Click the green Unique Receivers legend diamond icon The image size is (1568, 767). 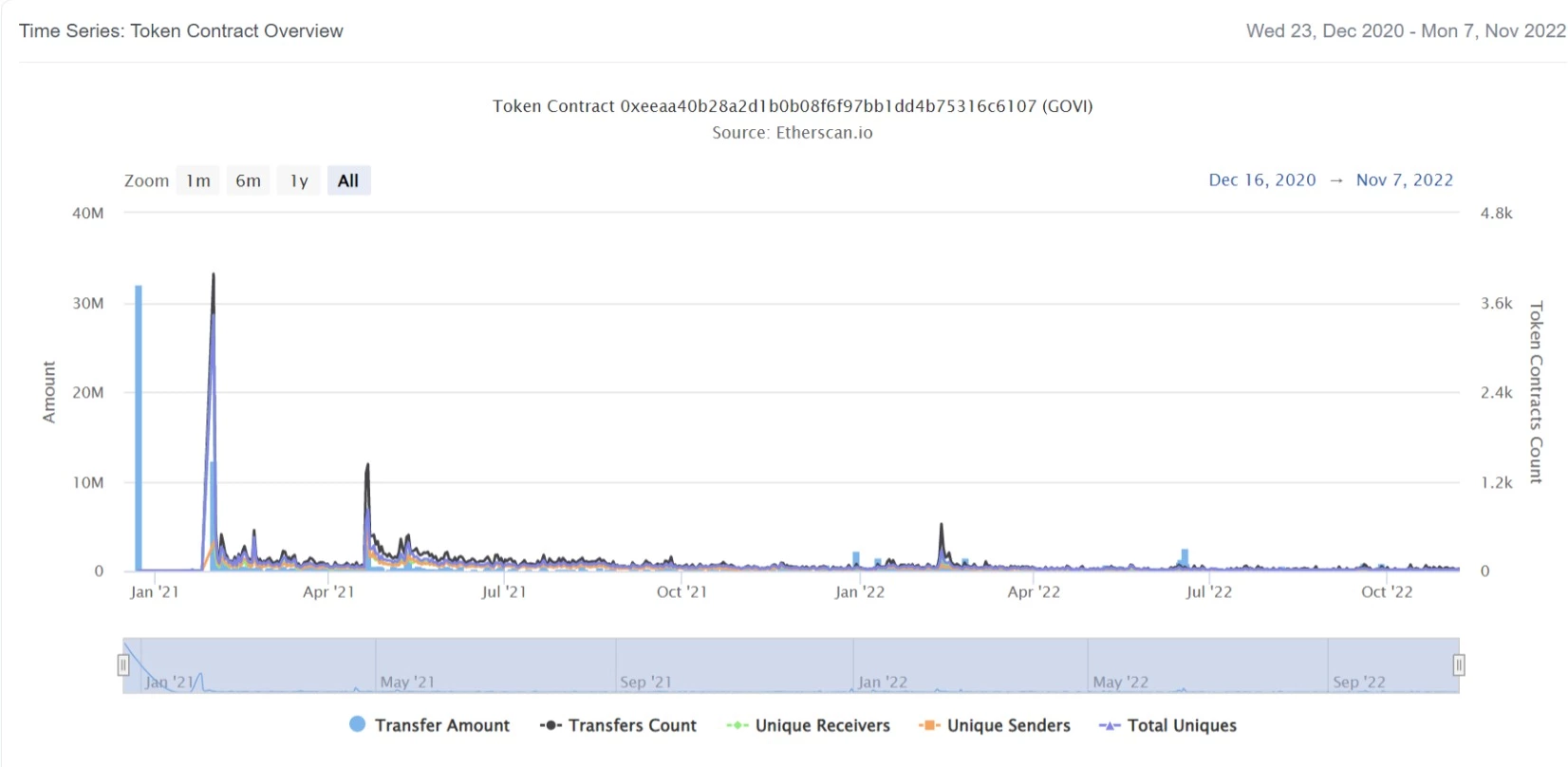[x=737, y=725]
